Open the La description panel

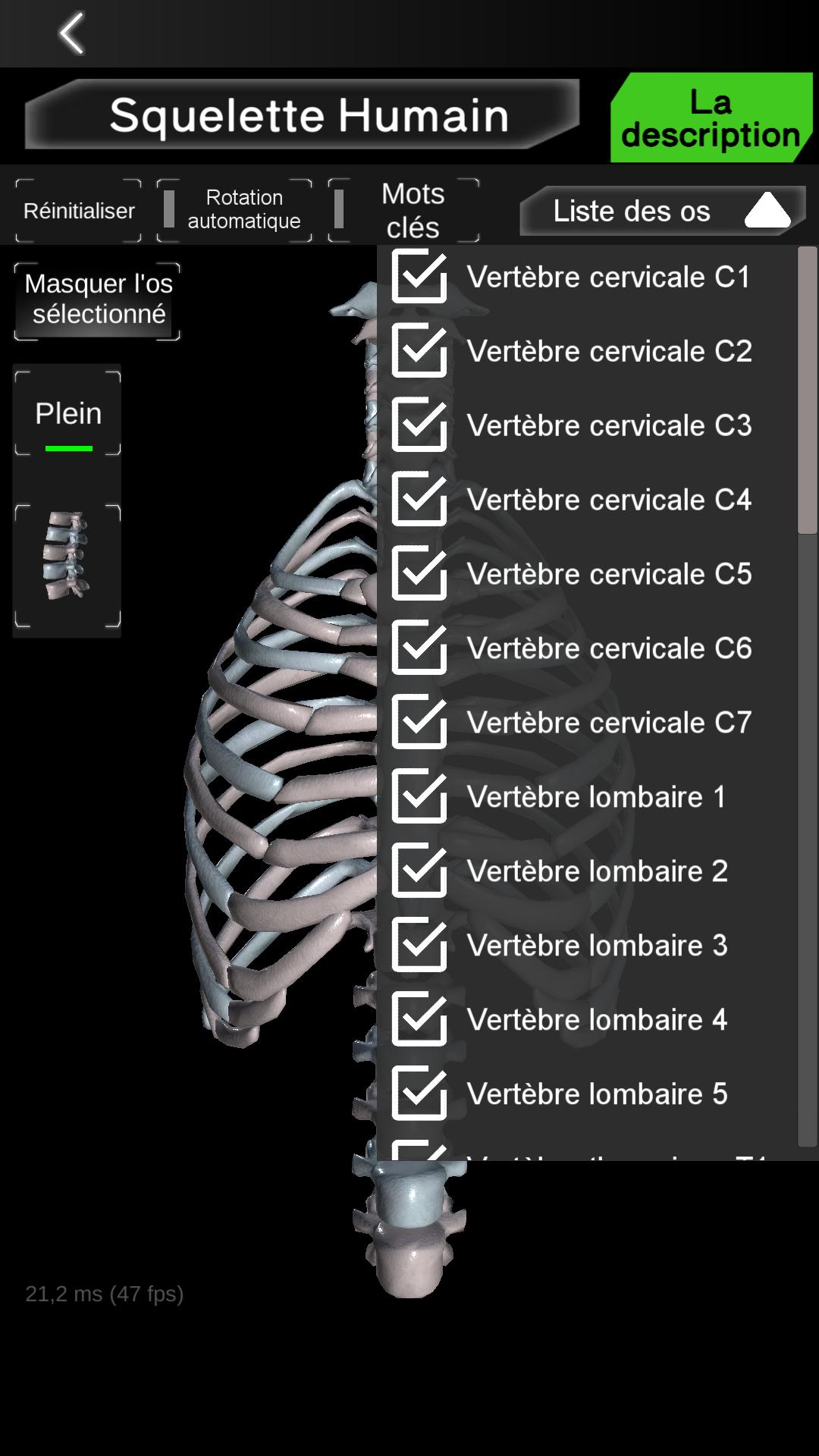tap(711, 118)
